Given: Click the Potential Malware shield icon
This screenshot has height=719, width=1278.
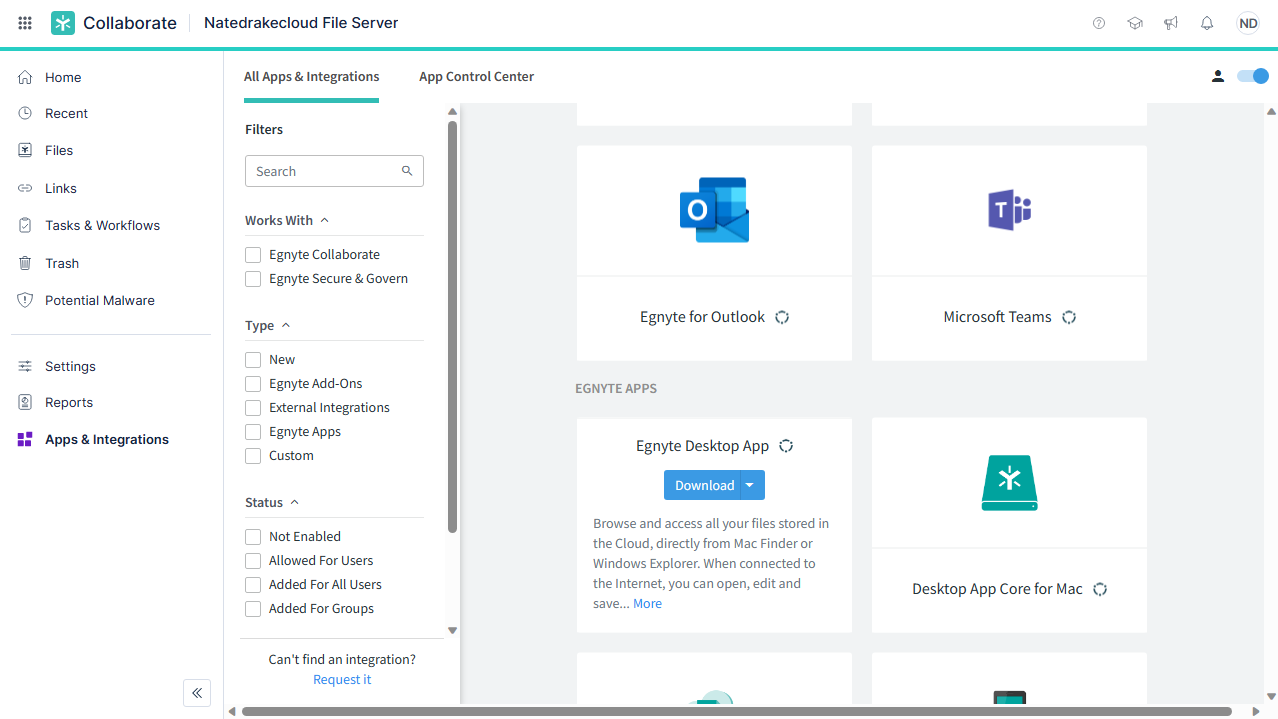Looking at the screenshot, I should coord(25,300).
